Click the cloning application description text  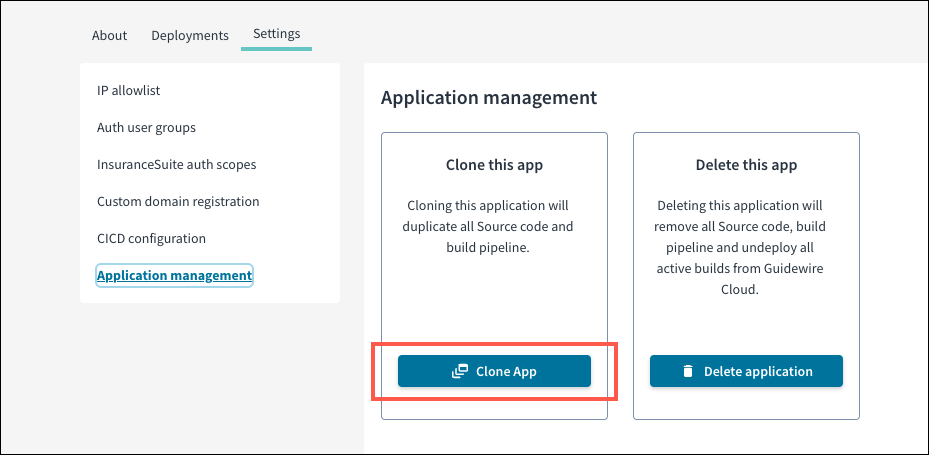(x=488, y=227)
